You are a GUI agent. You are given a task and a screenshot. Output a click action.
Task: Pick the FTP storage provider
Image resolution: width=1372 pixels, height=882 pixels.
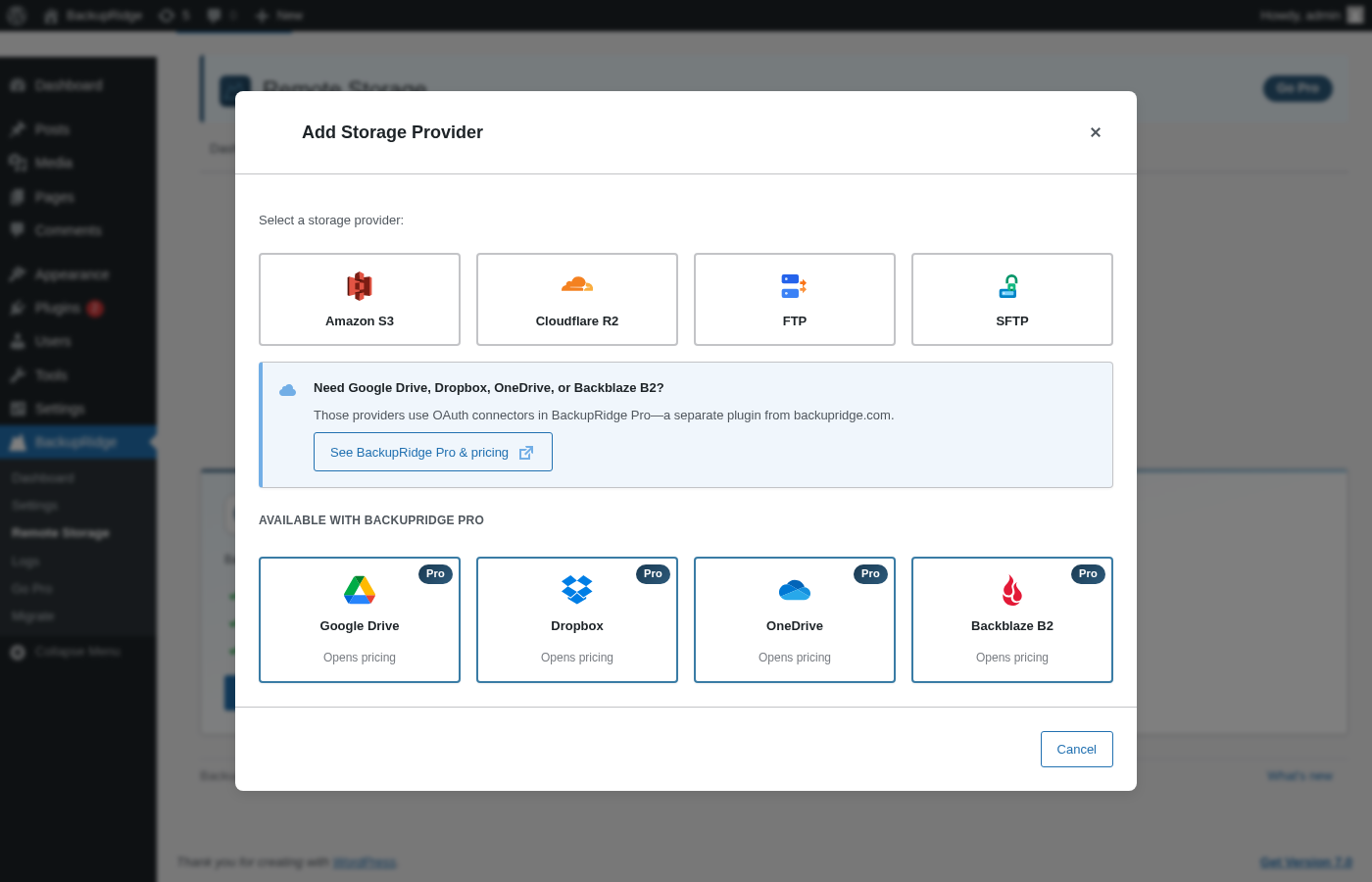point(795,299)
